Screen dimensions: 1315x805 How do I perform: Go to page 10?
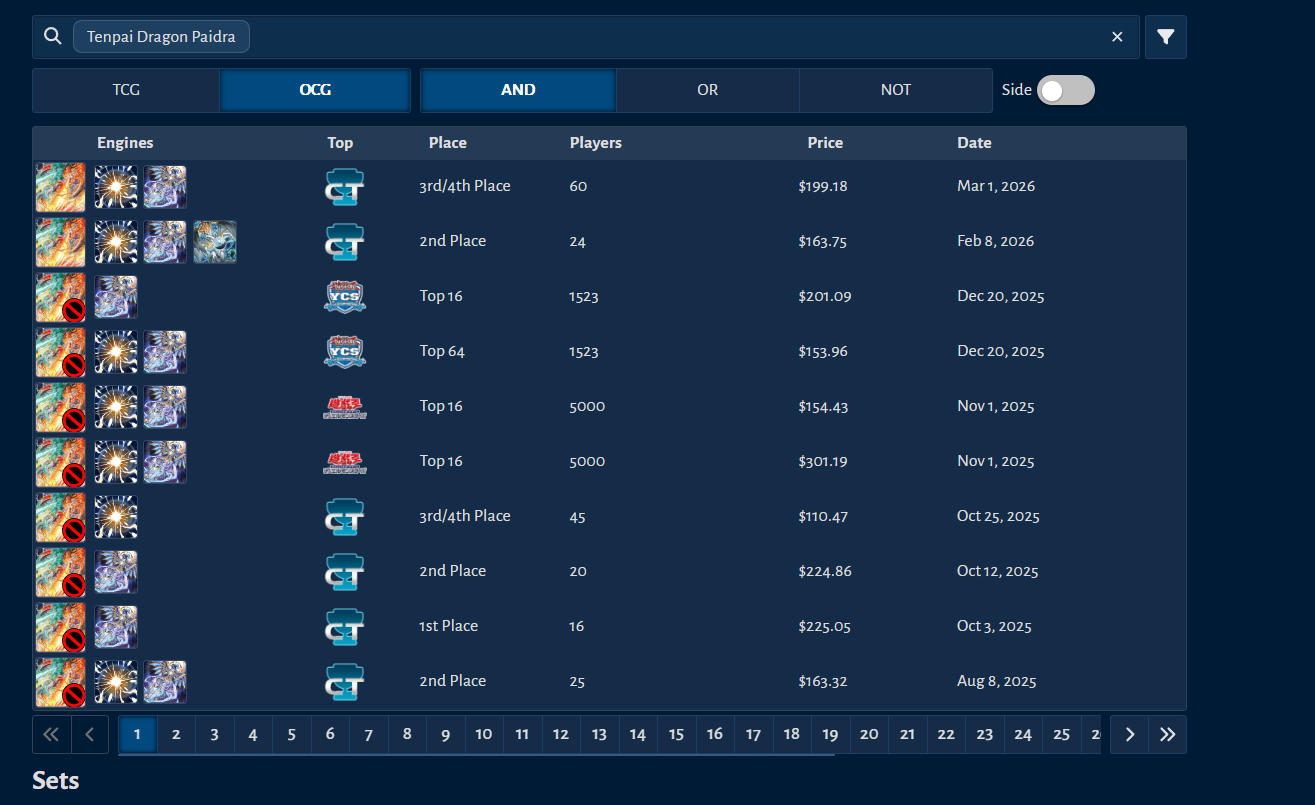(x=484, y=735)
